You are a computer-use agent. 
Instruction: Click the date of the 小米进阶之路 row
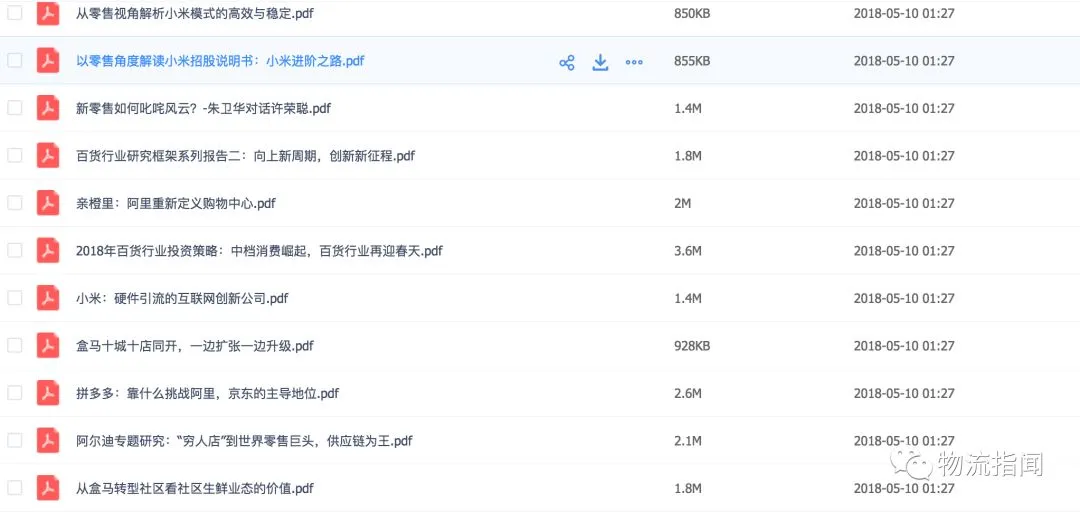coord(904,61)
